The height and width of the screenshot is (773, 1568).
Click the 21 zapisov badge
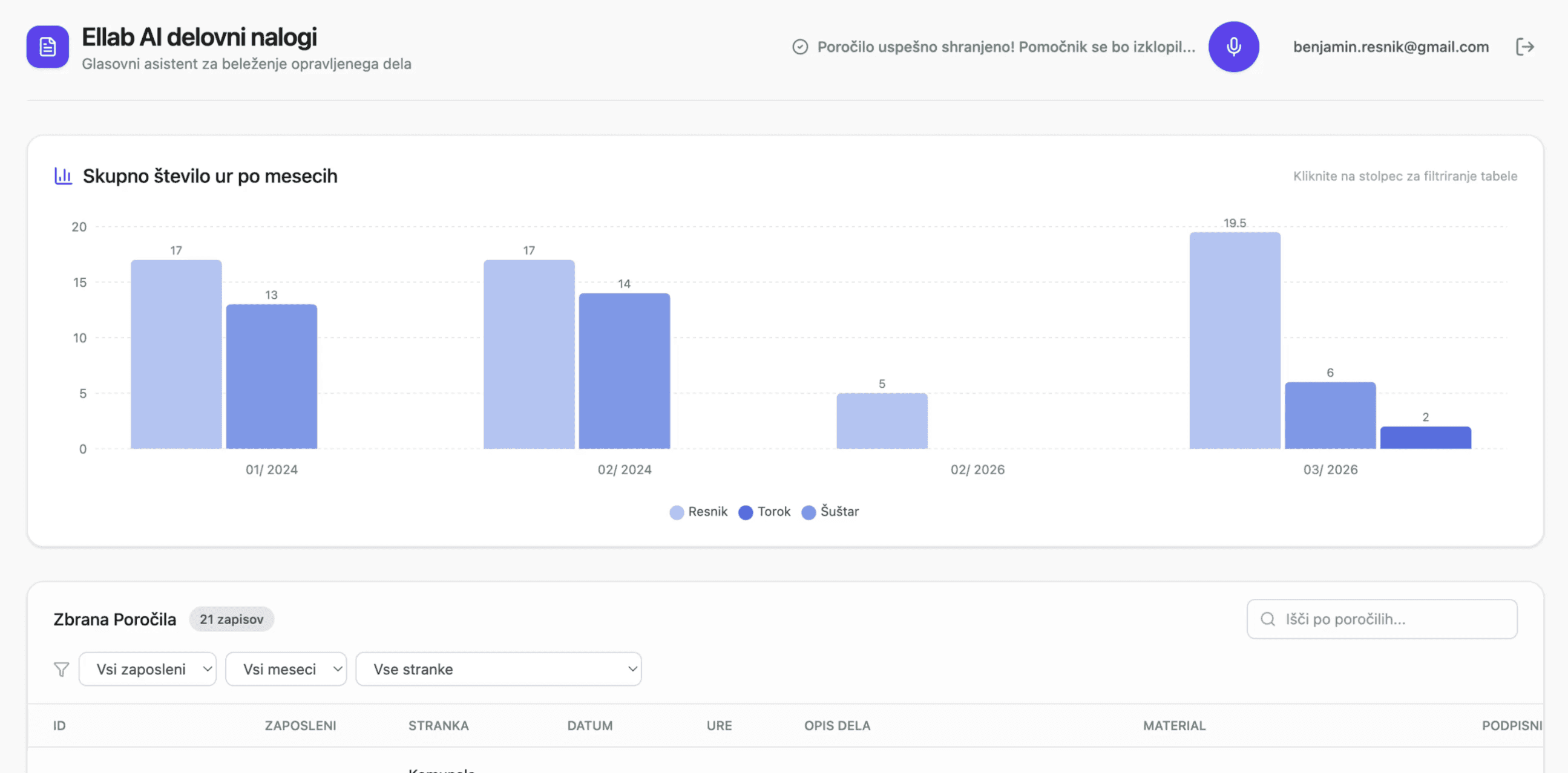(231, 619)
